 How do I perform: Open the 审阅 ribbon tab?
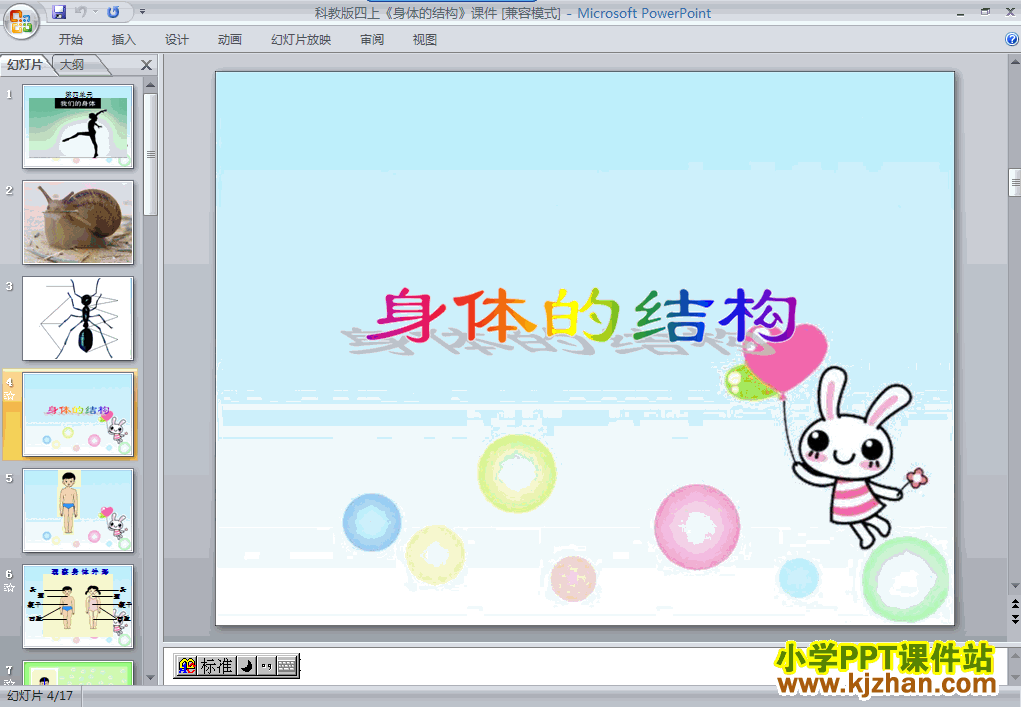coord(372,40)
